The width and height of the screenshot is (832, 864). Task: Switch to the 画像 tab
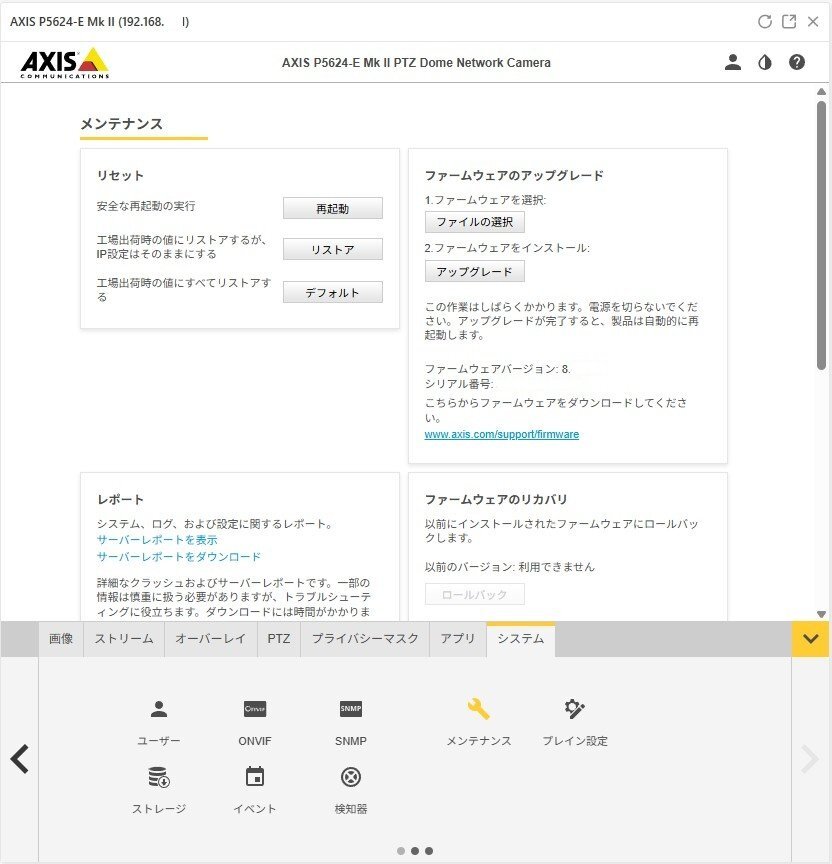click(x=61, y=639)
